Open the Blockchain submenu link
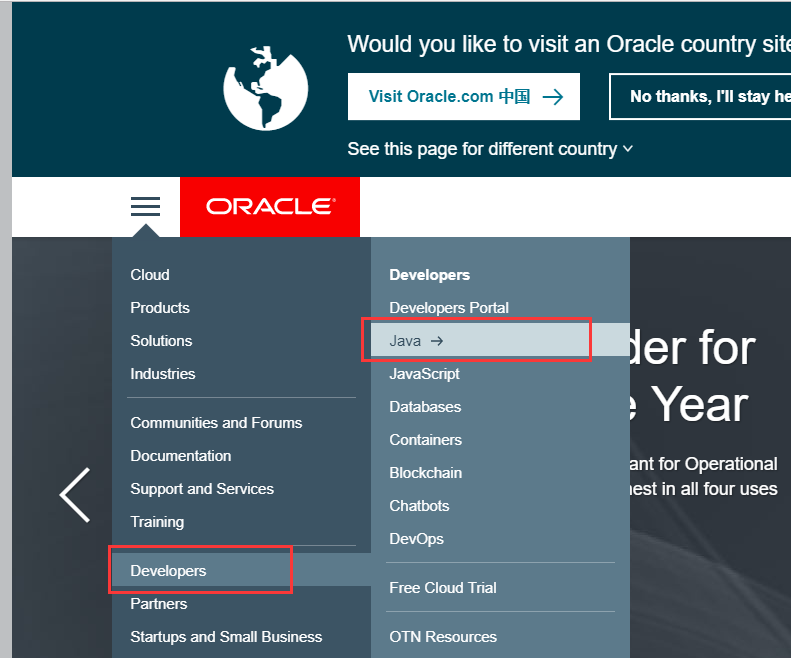Image resolution: width=791 pixels, height=658 pixels. click(426, 473)
